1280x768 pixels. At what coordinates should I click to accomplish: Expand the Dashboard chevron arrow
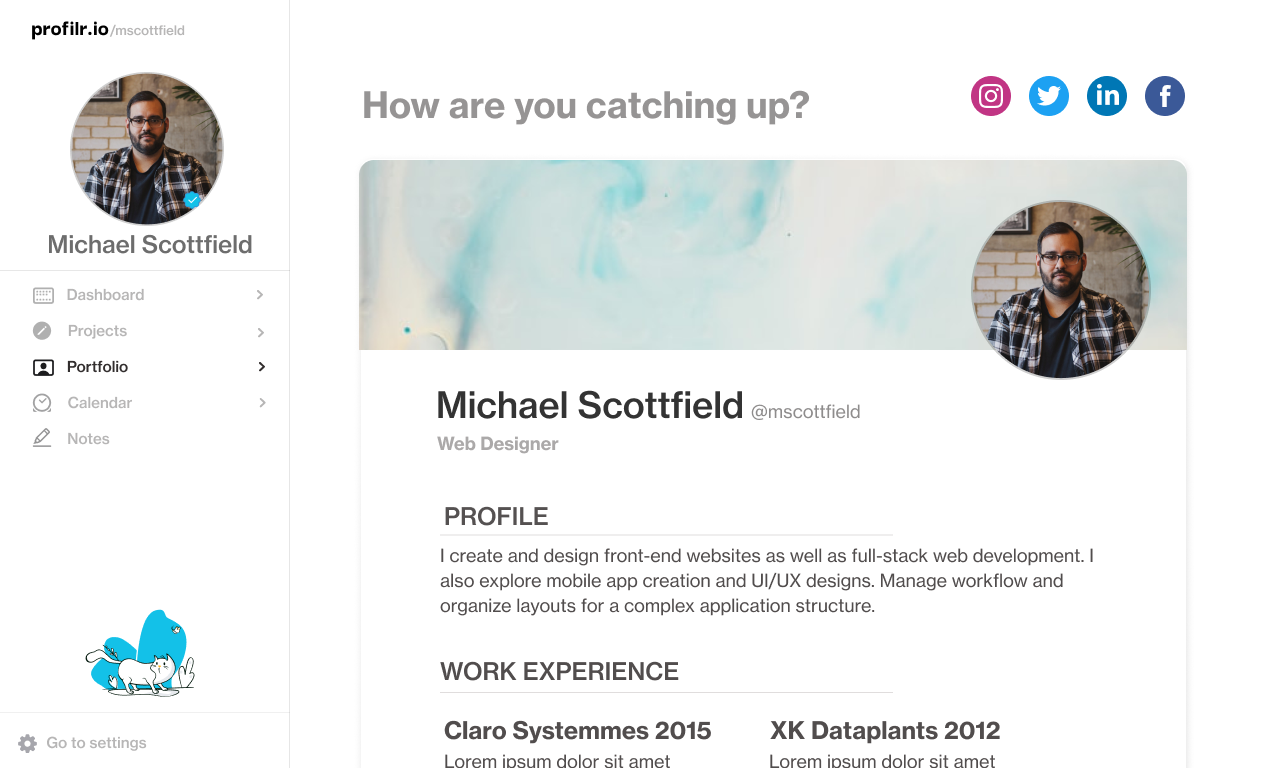[260, 295]
